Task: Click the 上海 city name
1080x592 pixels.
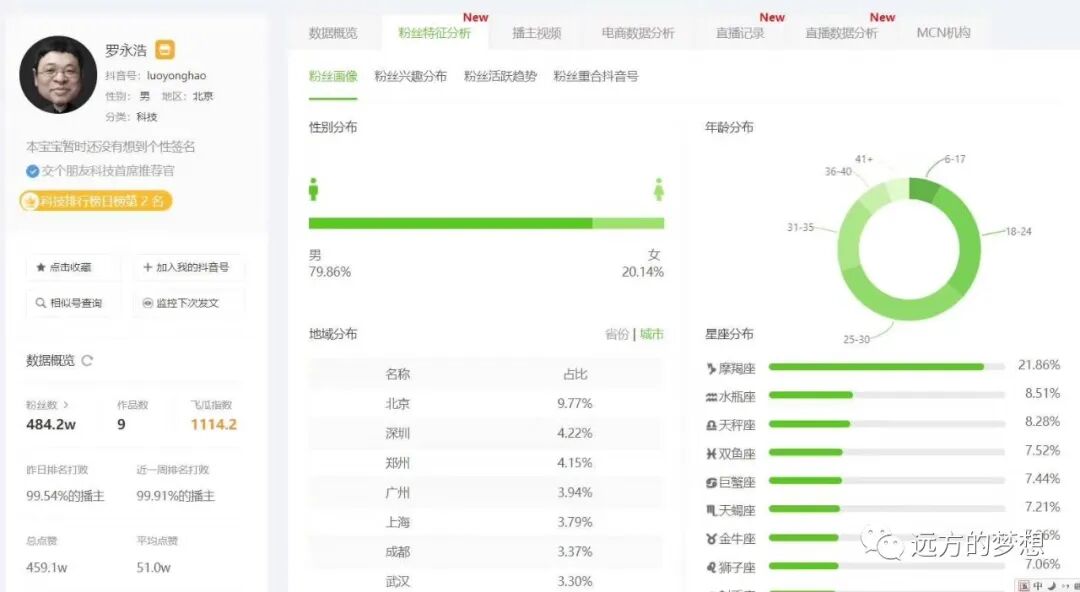Action: [x=397, y=522]
